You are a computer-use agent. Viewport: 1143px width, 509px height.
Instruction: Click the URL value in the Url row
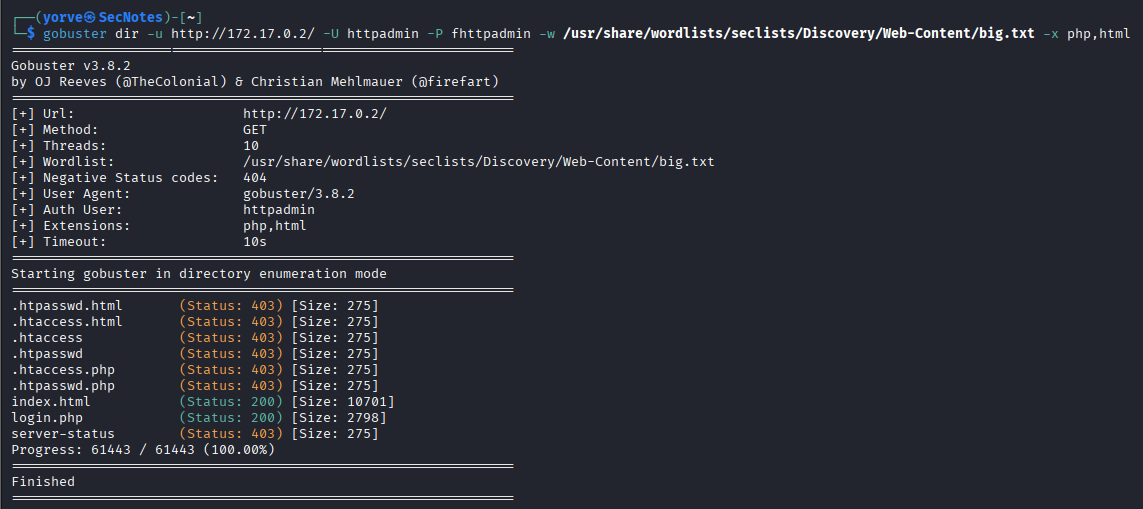[x=314, y=114]
